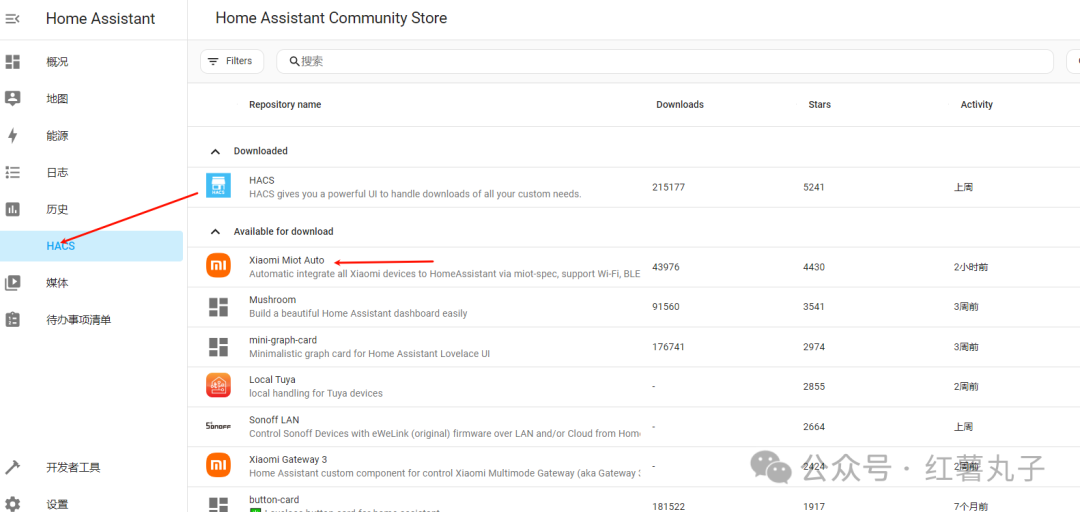Sort by Repository name column header

tap(285, 105)
